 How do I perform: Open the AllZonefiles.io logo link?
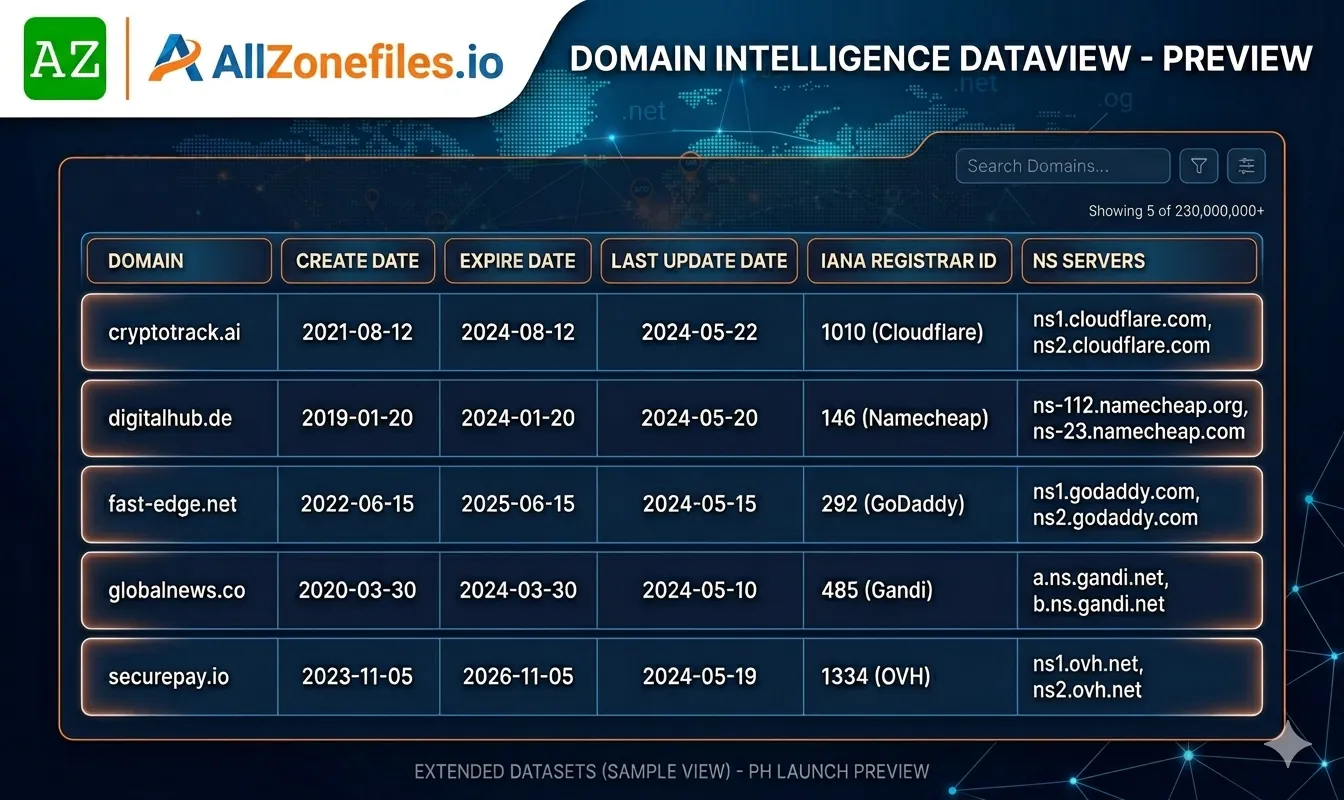pyautogui.click(x=325, y=60)
